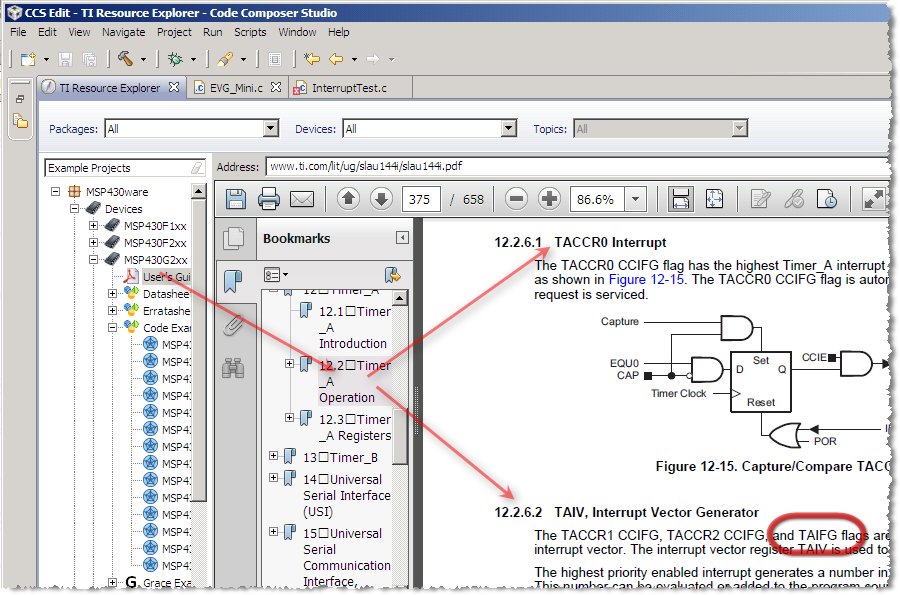The image size is (900, 595).
Task: Select the MSP430F2xx device node
Action: point(156,243)
